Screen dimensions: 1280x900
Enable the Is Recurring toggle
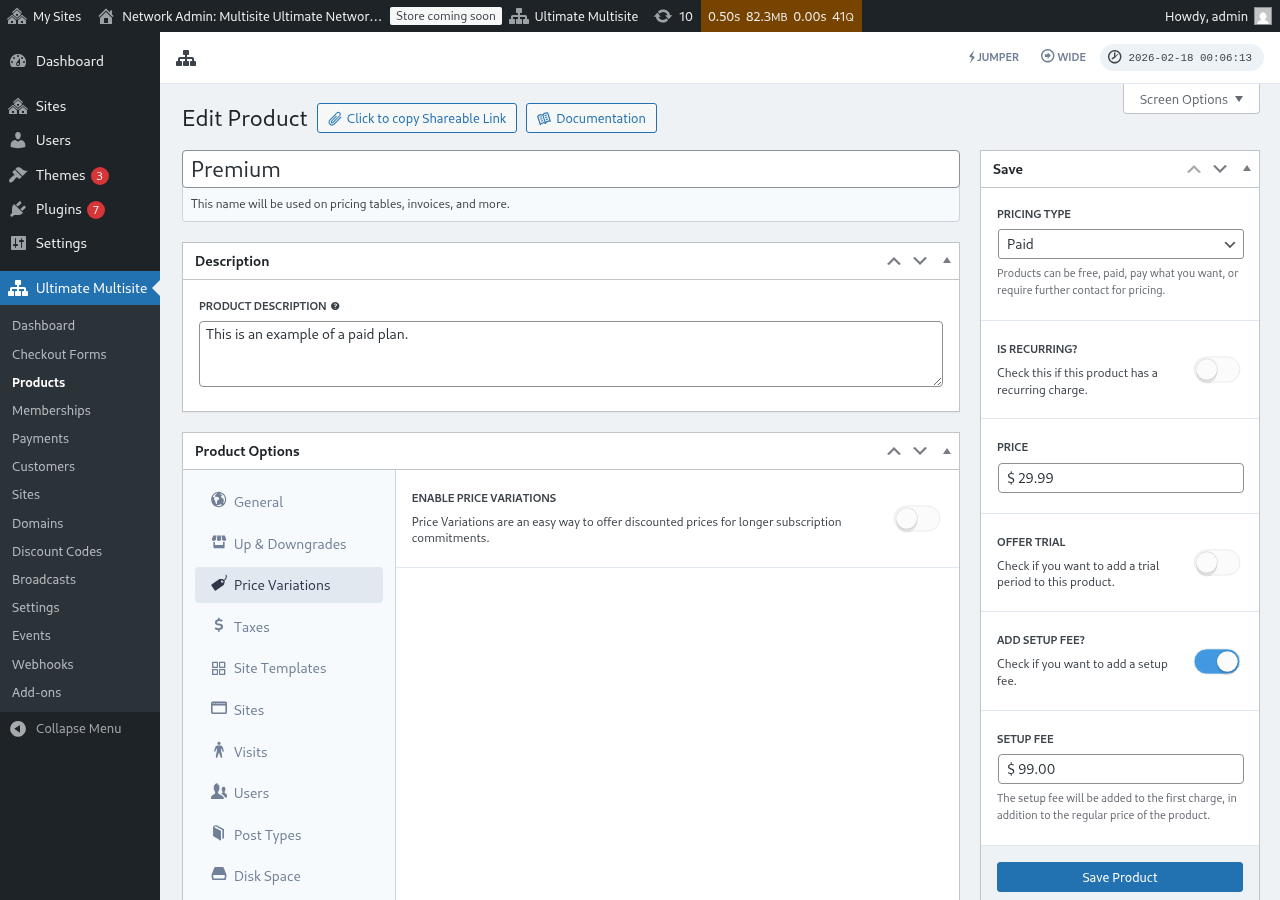(x=1217, y=370)
